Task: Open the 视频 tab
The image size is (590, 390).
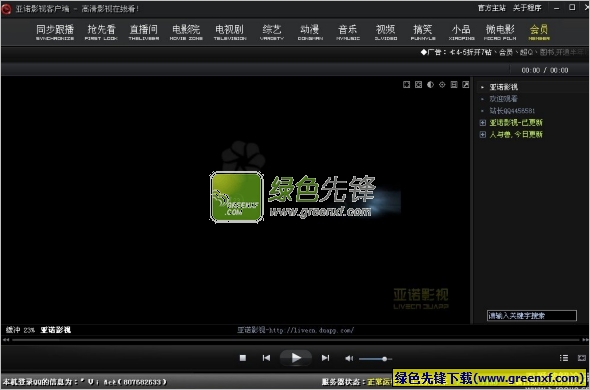Action: tap(386, 32)
